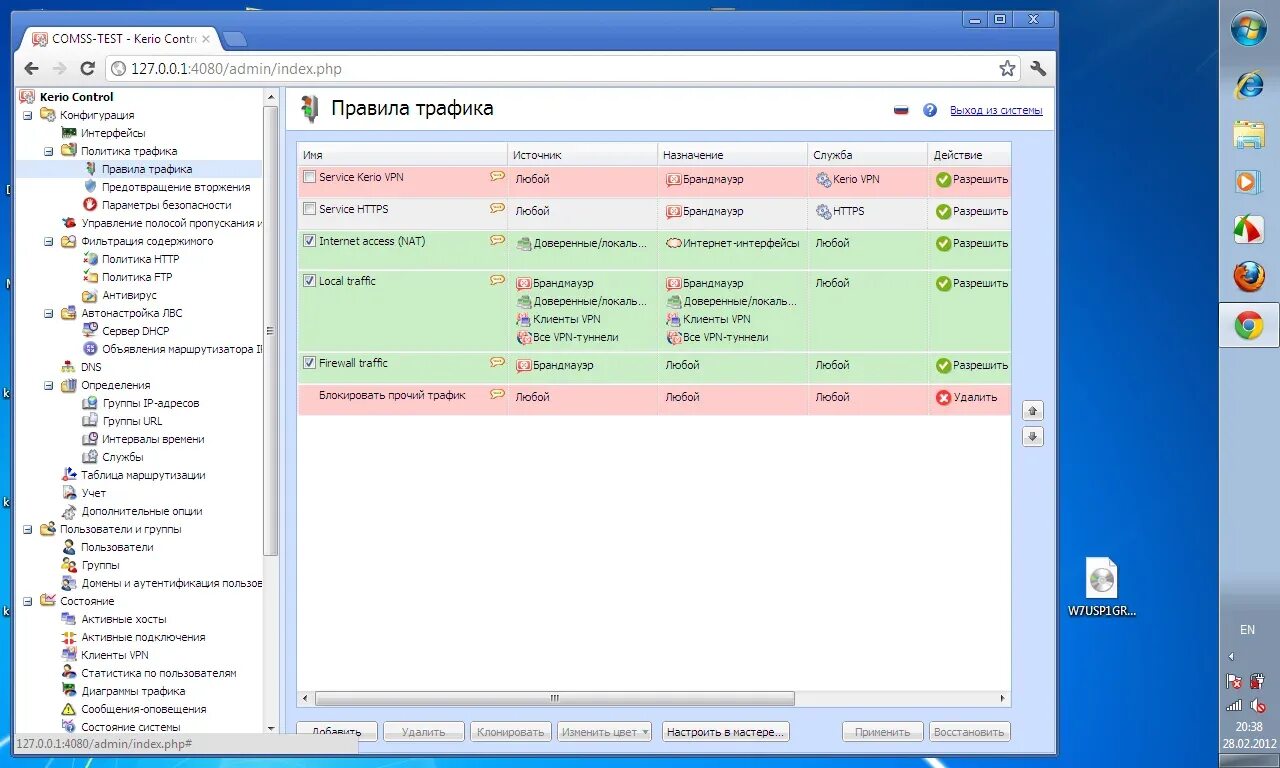The height and width of the screenshot is (768, 1280).
Task: Collapse the Политика трафика node
Action: click(x=48, y=151)
